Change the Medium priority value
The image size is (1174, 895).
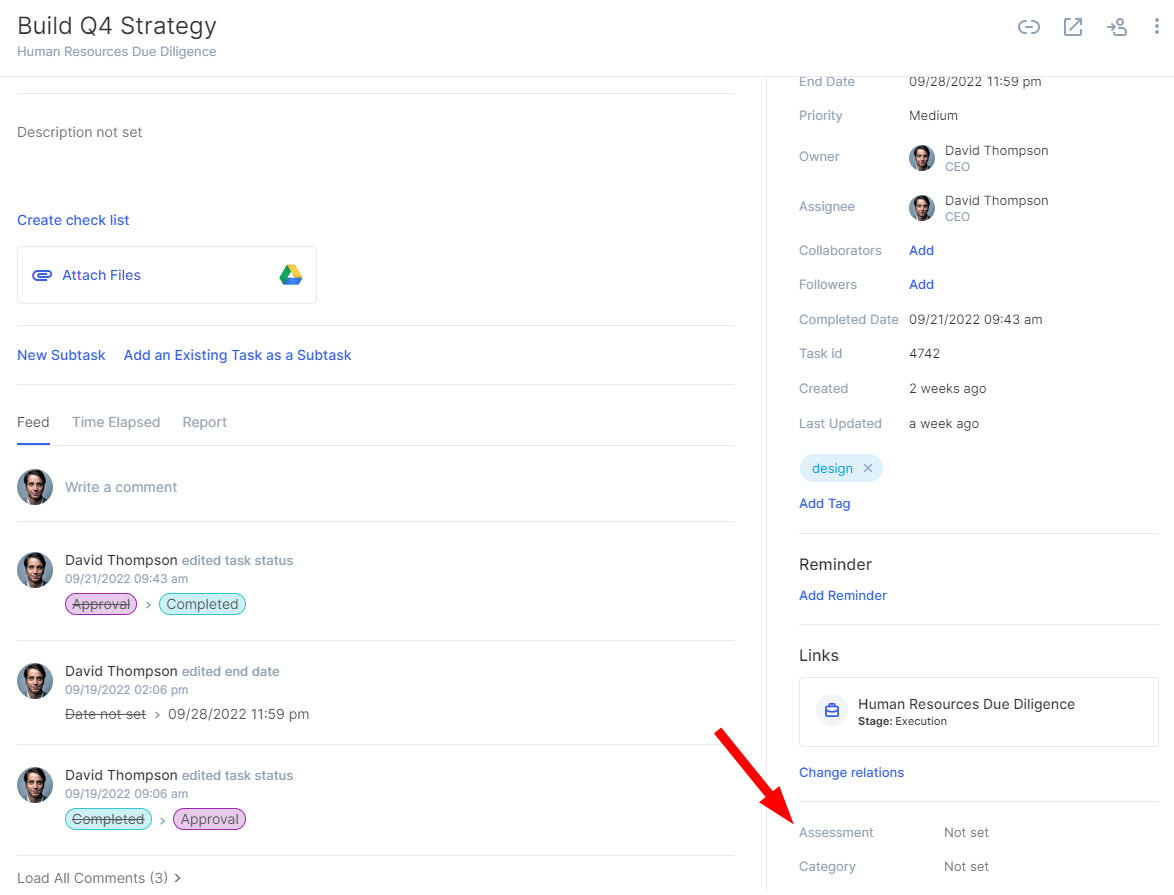tap(933, 115)
